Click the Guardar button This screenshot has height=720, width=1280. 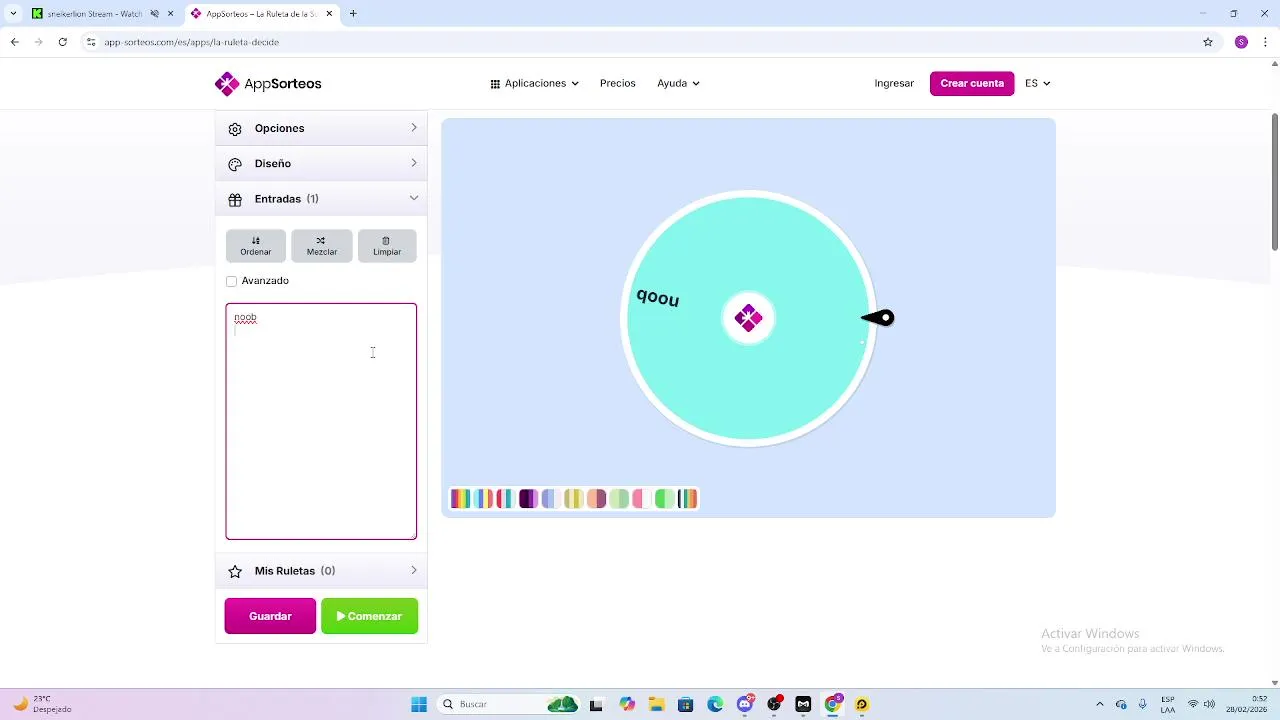point(270,616)
